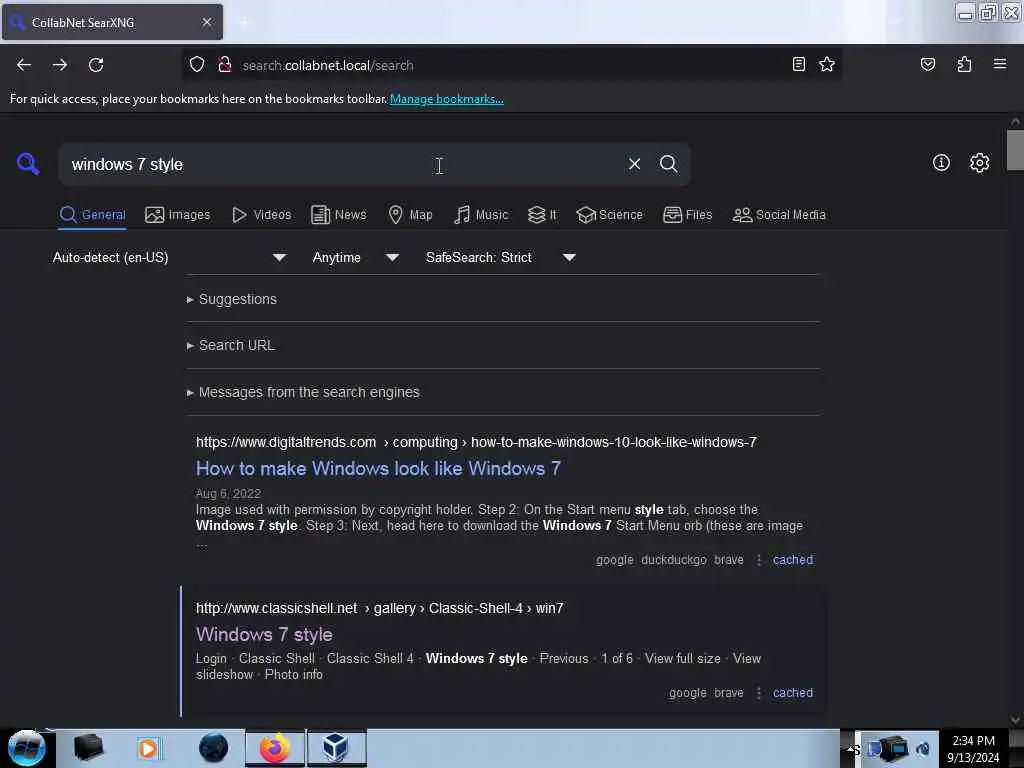Open the Pocket save icon

tap(927, 64)
